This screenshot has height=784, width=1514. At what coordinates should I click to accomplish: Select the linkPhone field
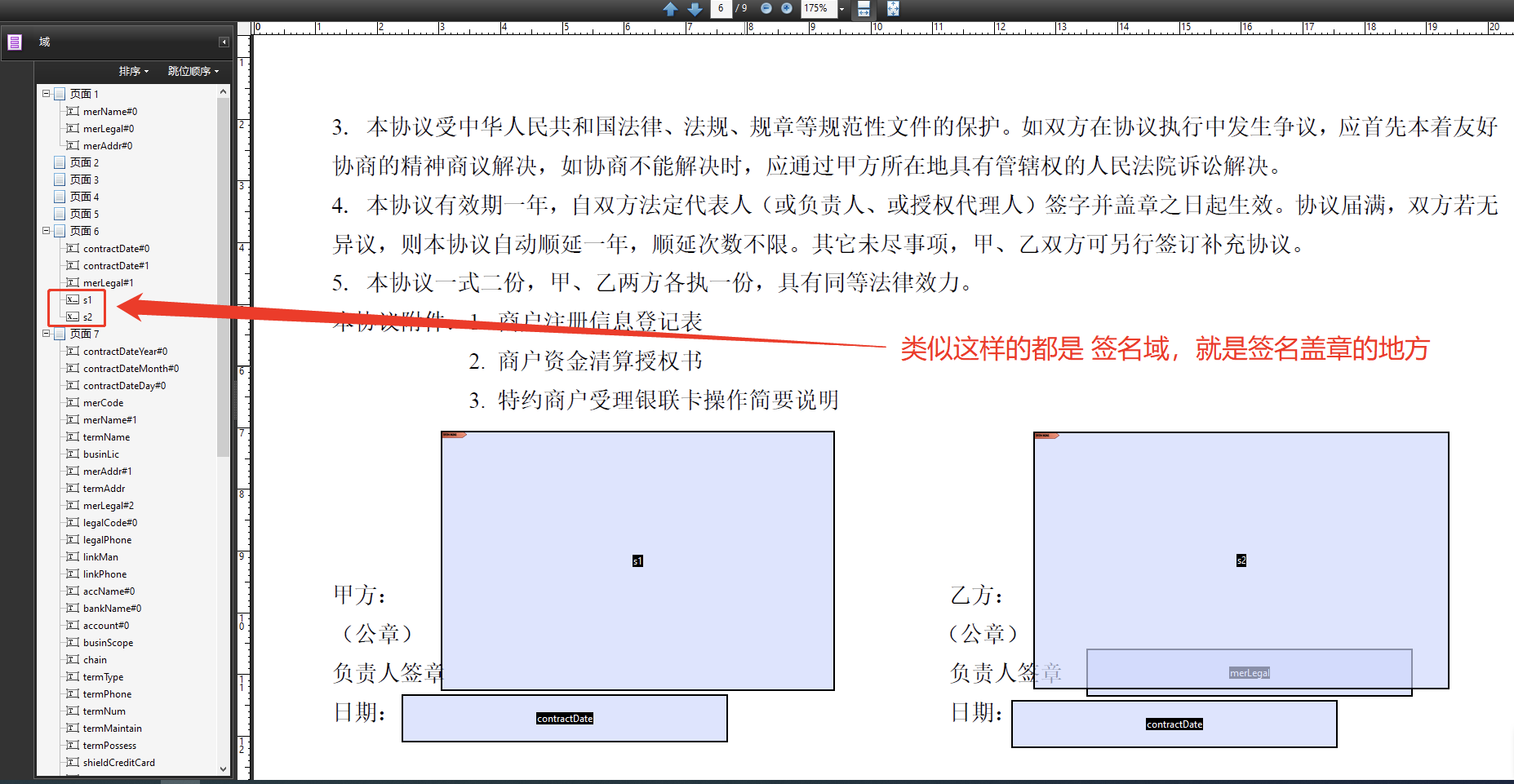pyautogui.click(x=104, y=574)
